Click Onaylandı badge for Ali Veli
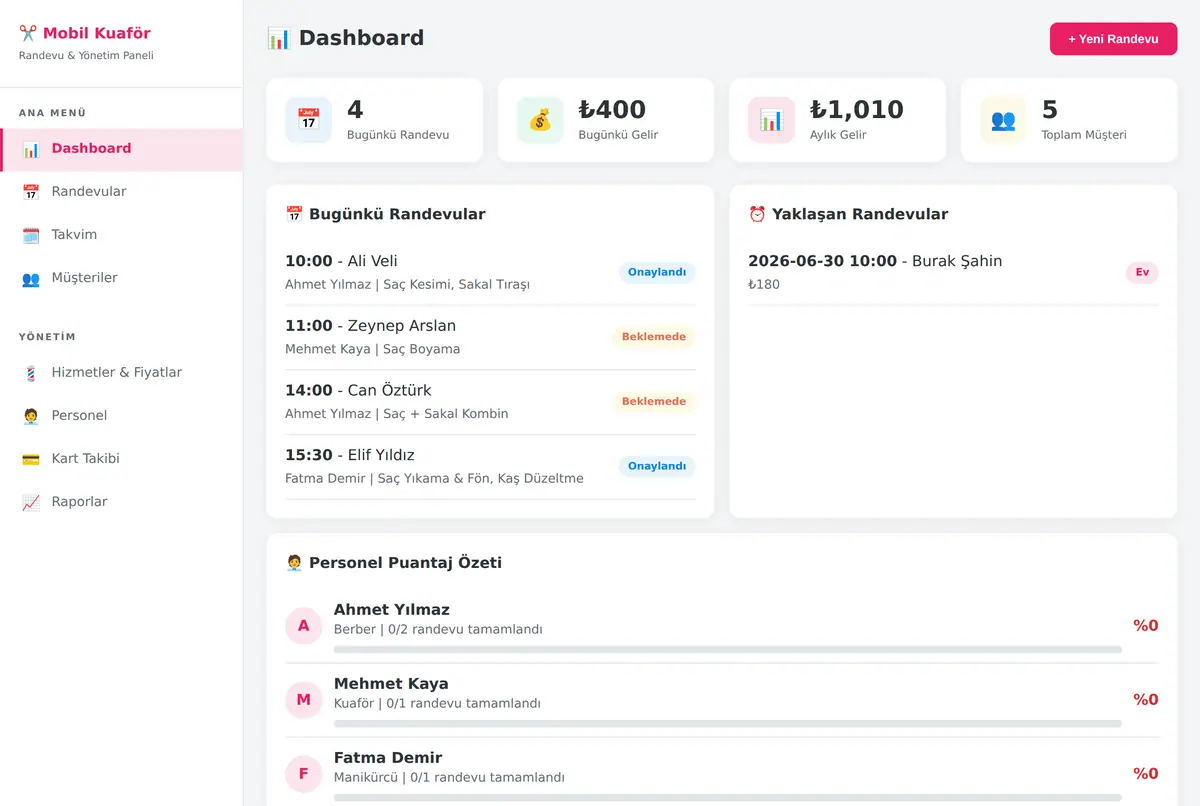This screenshot has height=806, width=1200. click(x=657, y=273)
